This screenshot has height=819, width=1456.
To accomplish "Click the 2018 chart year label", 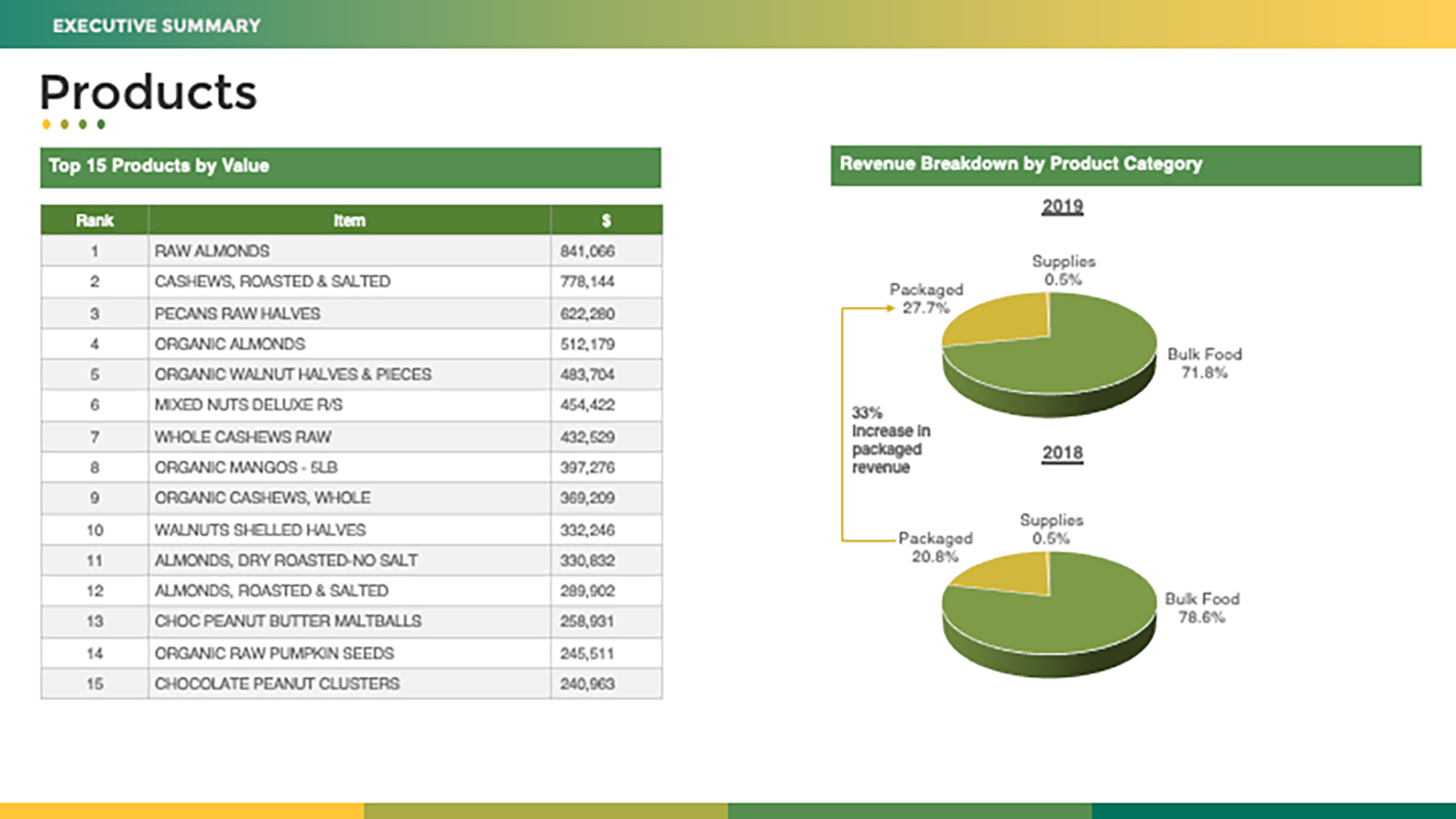I will coord(1062,453).
